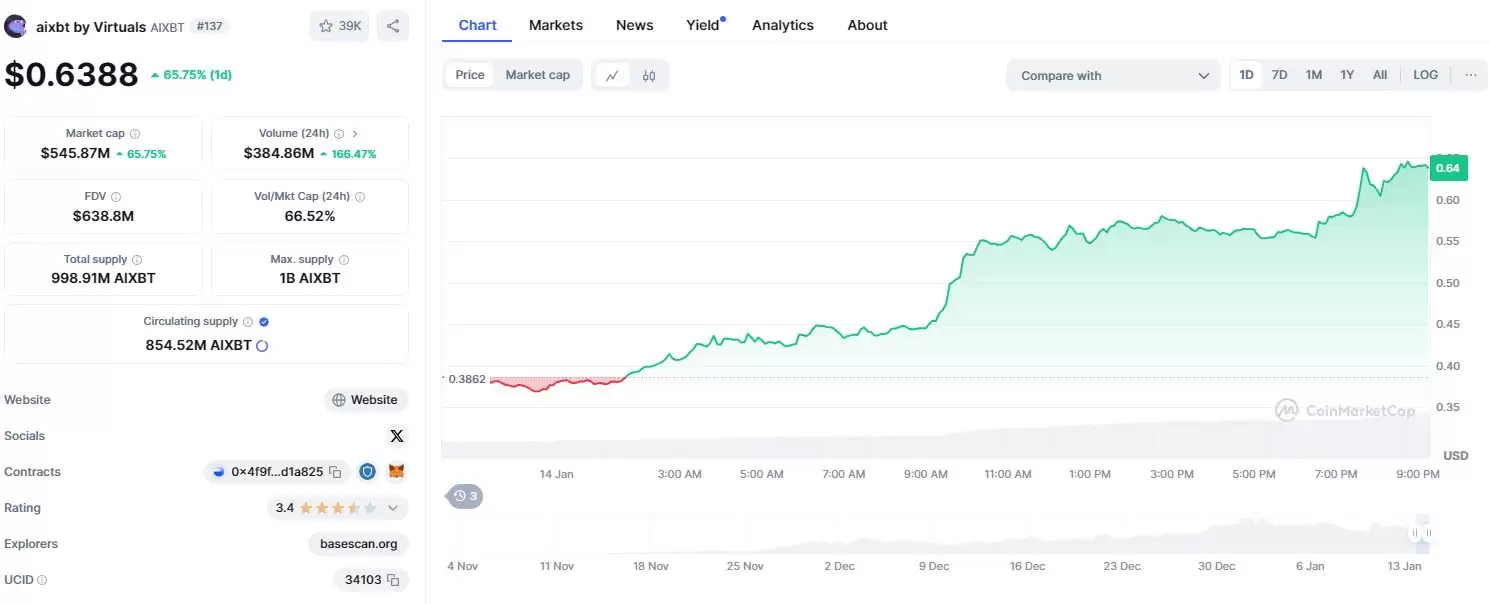Select the Price chart toggle
Viewport: 1490px width, 604px height.
470,75
